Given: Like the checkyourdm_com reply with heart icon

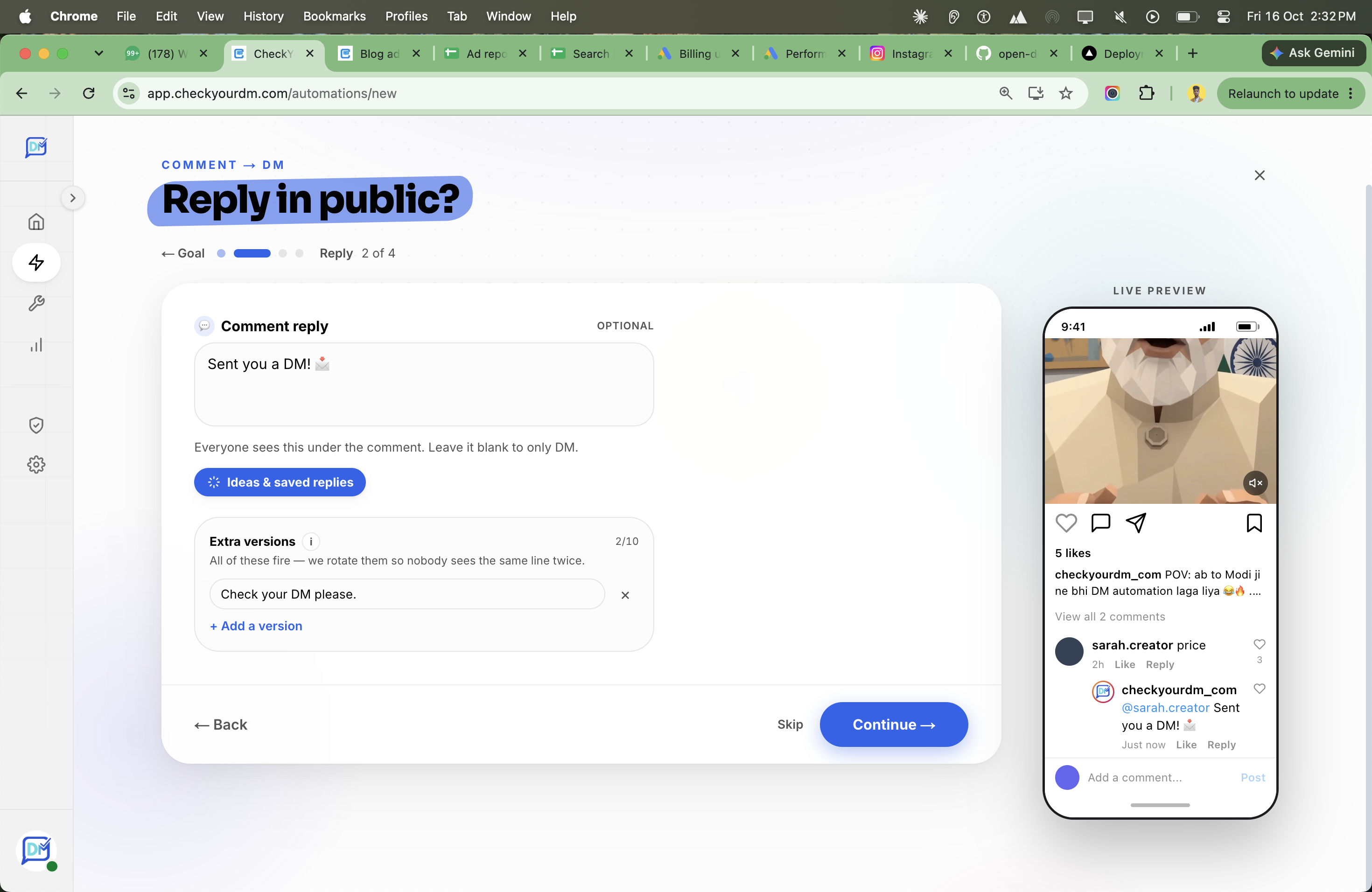Looking at the screenshot, I should click(1260, 689).
